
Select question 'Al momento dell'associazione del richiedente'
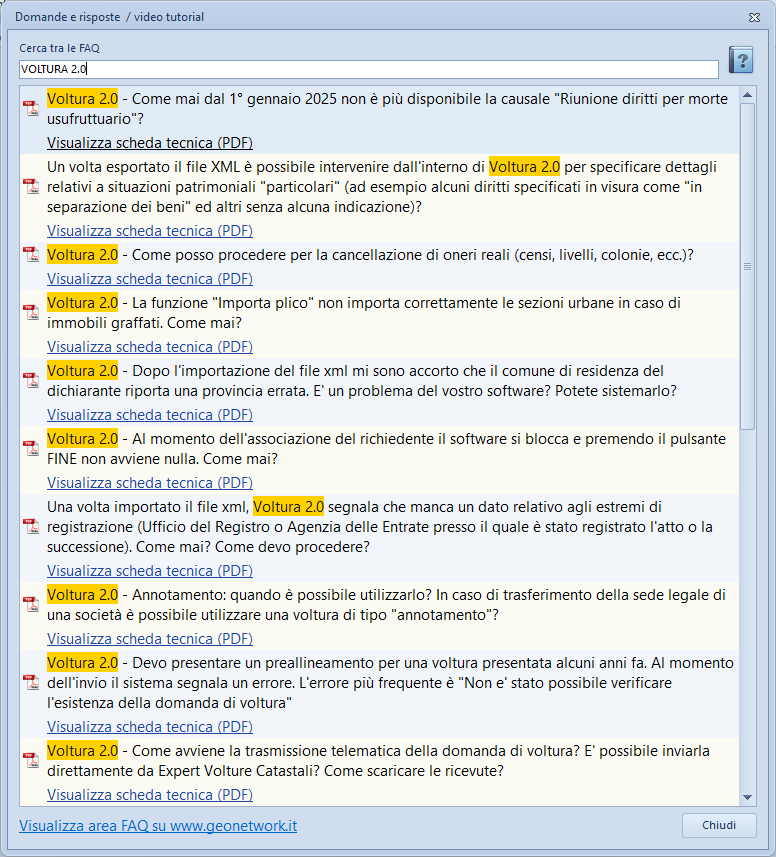tap(386, 449)
